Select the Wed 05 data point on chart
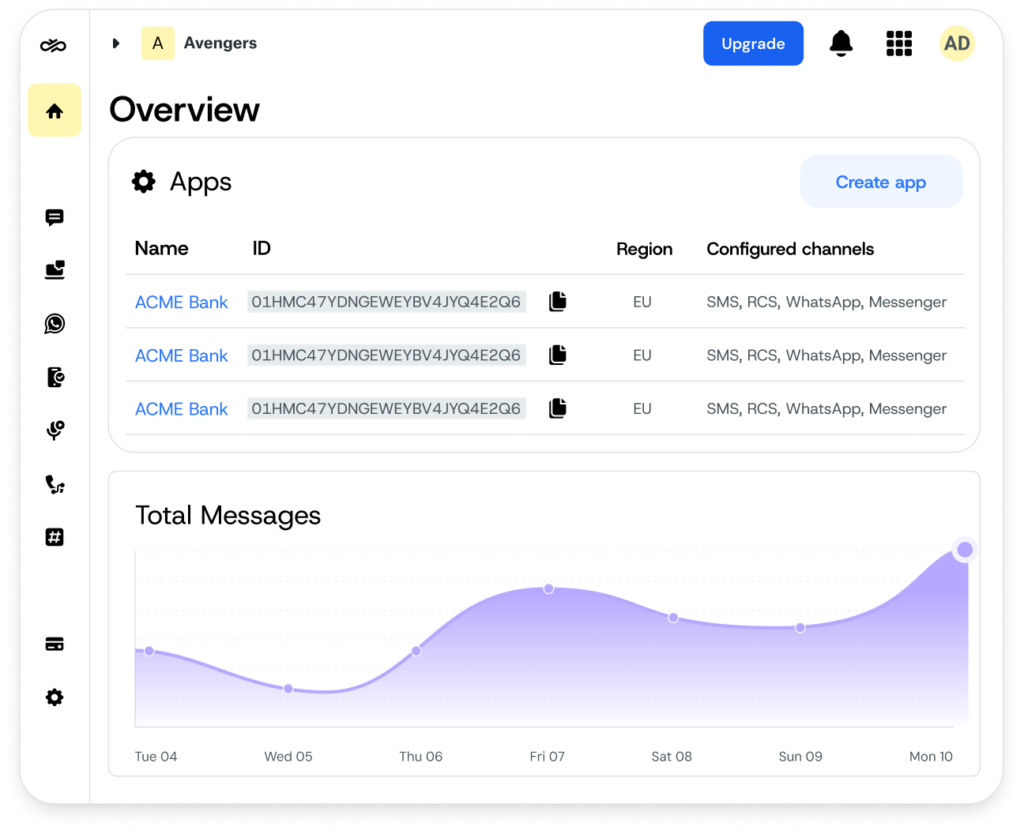The width and height of the screenshot is (1024, 827). tap(288, 689)
